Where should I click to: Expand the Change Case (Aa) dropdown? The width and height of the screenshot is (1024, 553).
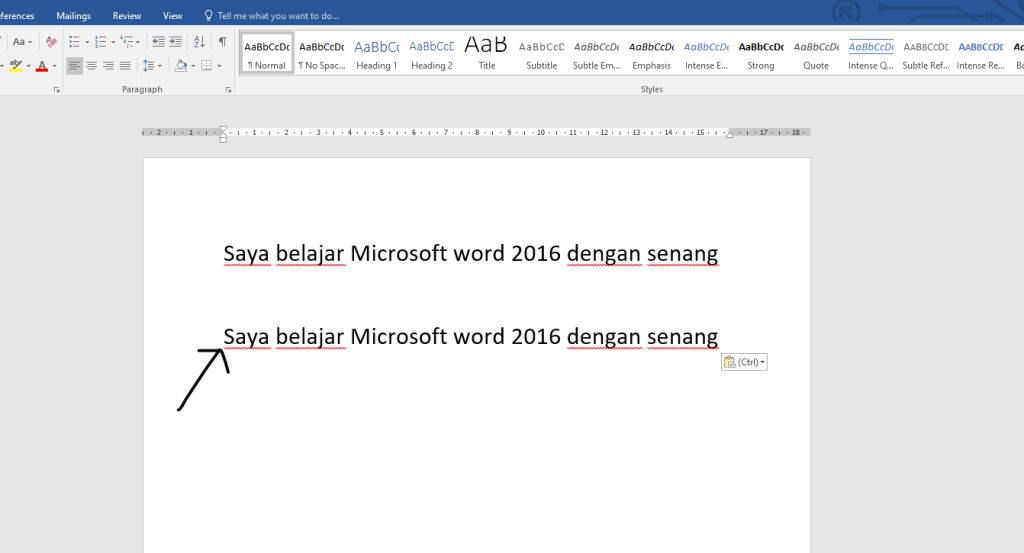tap(22, 42)
